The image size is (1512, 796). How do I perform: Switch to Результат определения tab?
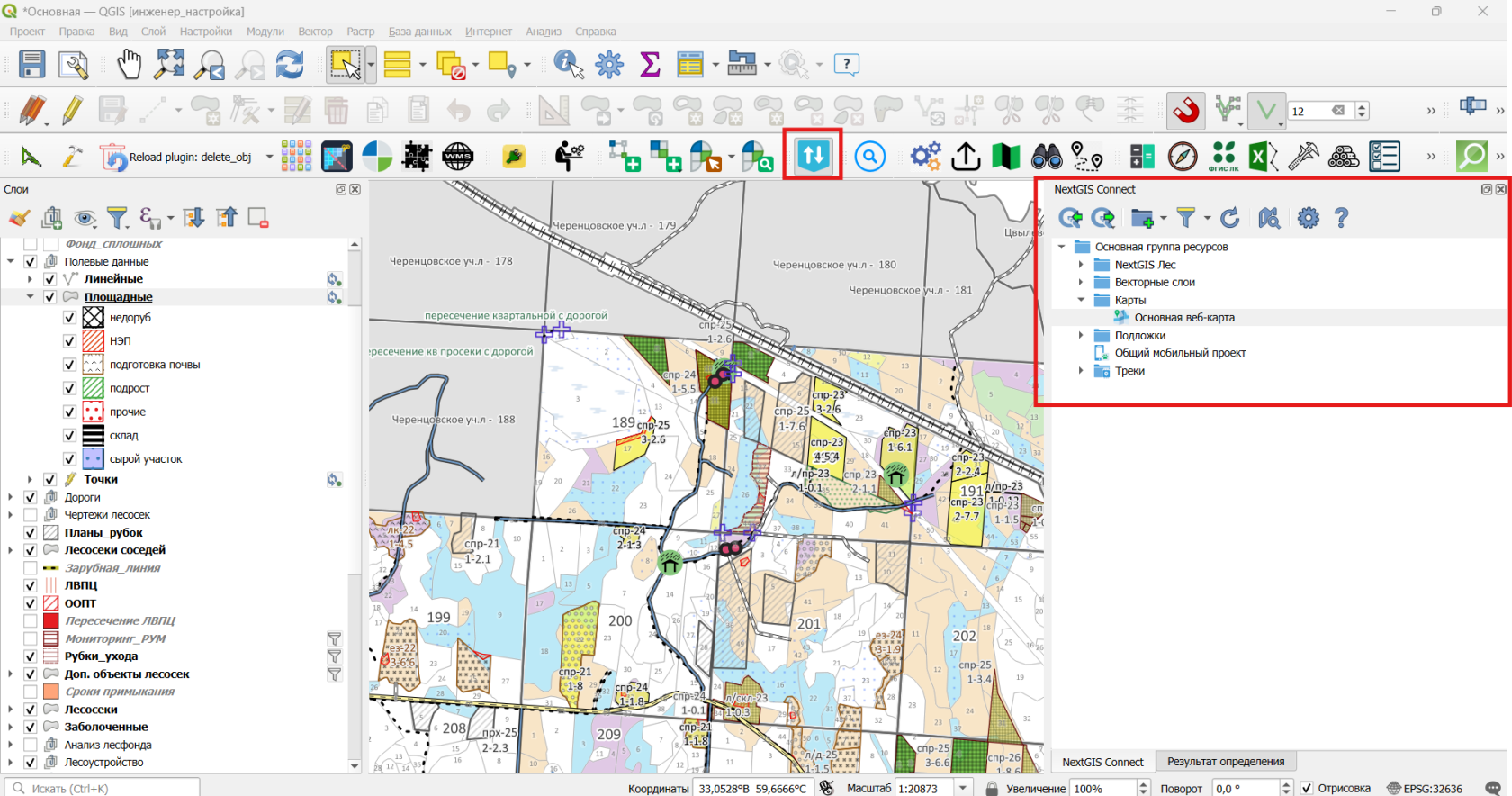point(1226,762)
